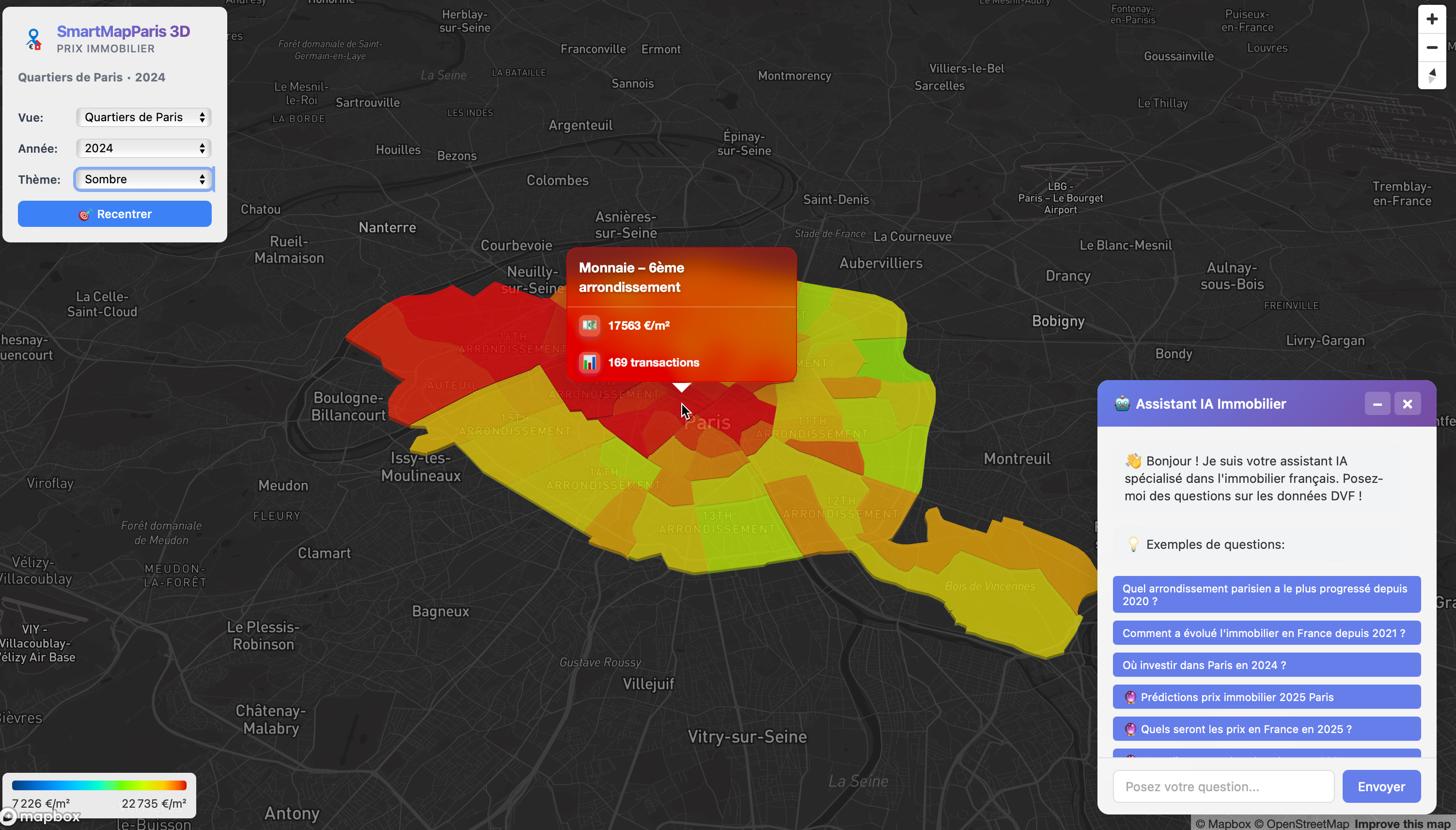Zoom in with the map plus button

pos(1431,19)
